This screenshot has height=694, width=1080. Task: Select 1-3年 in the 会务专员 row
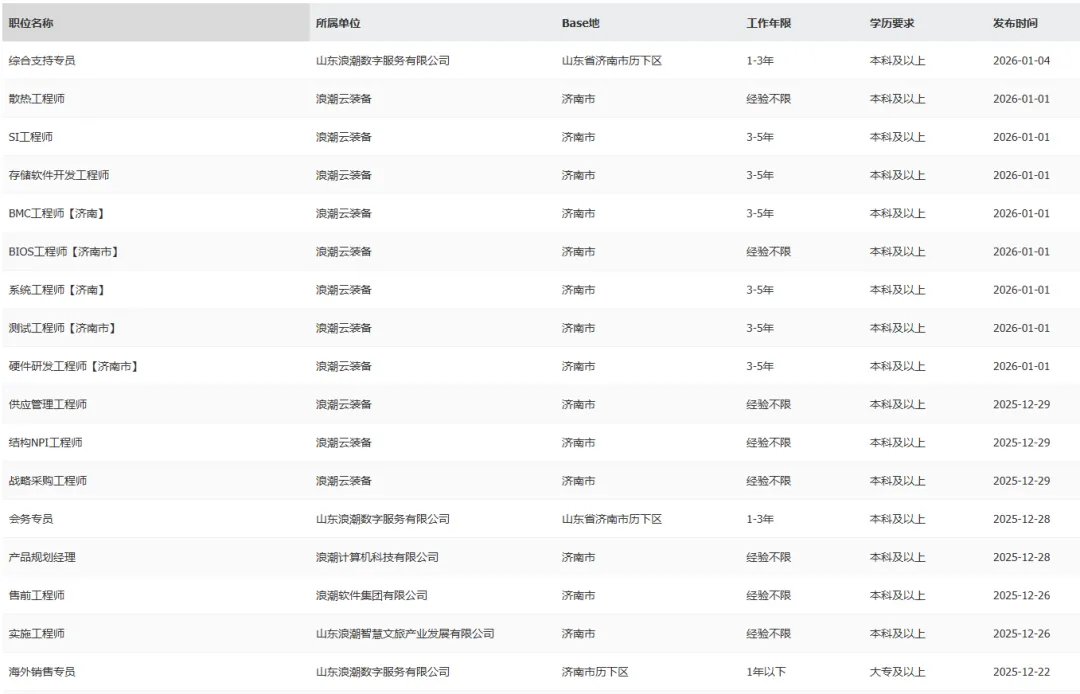tap(760, 519)
